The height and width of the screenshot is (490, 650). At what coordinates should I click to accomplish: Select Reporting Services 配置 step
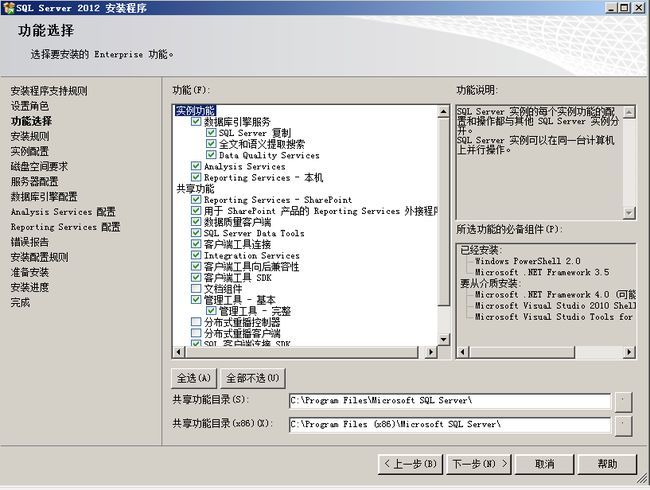pyautogui.click(x=65, y=227)
